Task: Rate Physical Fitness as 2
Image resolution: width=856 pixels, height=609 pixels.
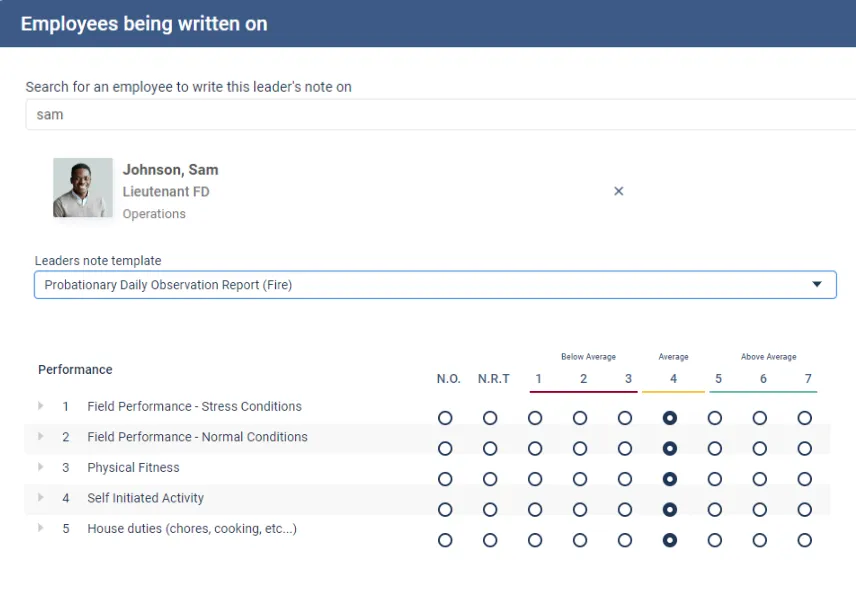Action: [580, 479]
